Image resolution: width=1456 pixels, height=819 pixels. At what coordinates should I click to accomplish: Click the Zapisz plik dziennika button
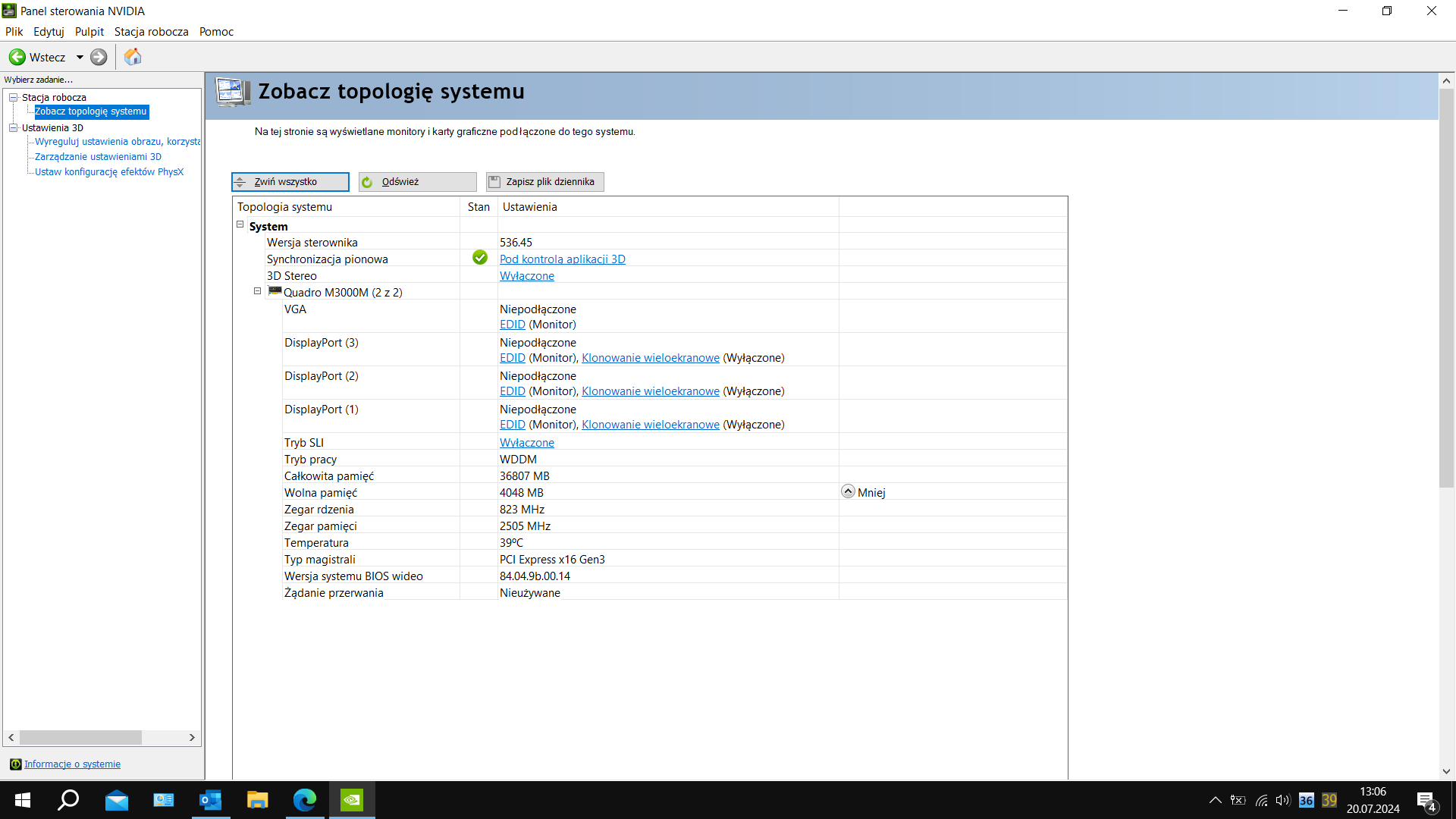(545, 182)
